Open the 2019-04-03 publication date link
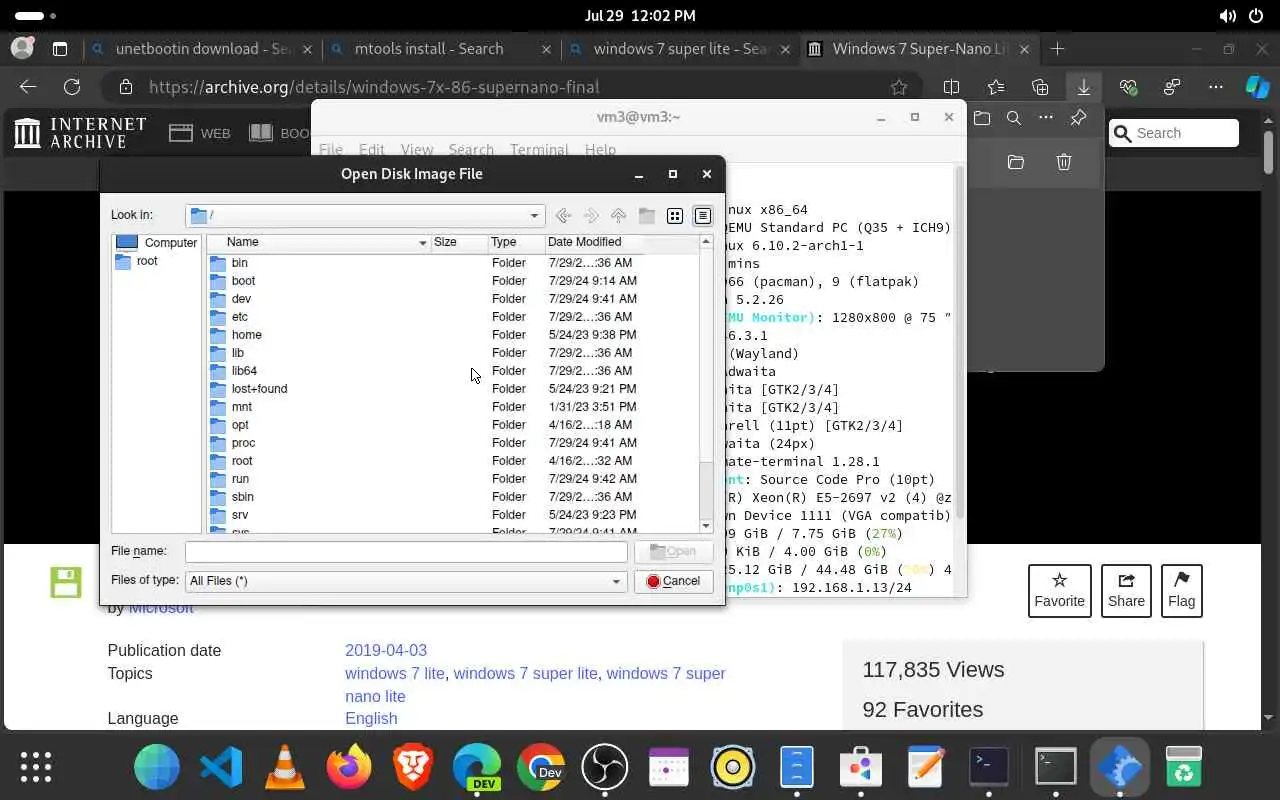 (386, 650)
